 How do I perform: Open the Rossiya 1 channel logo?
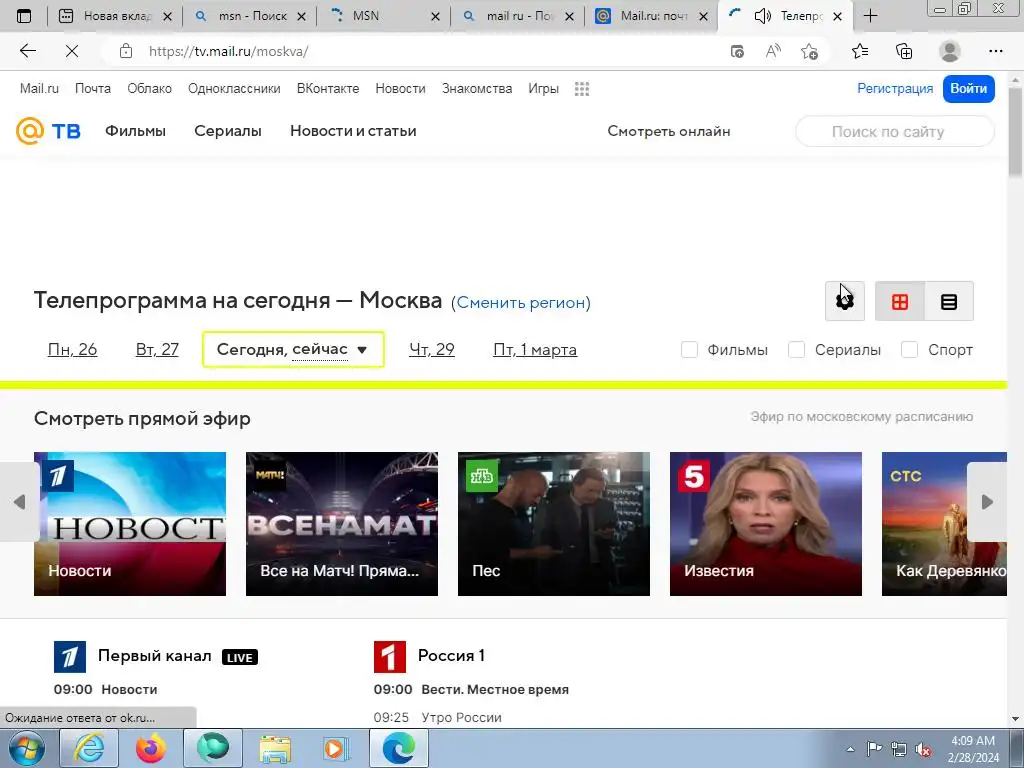click(x=390, y=656)
